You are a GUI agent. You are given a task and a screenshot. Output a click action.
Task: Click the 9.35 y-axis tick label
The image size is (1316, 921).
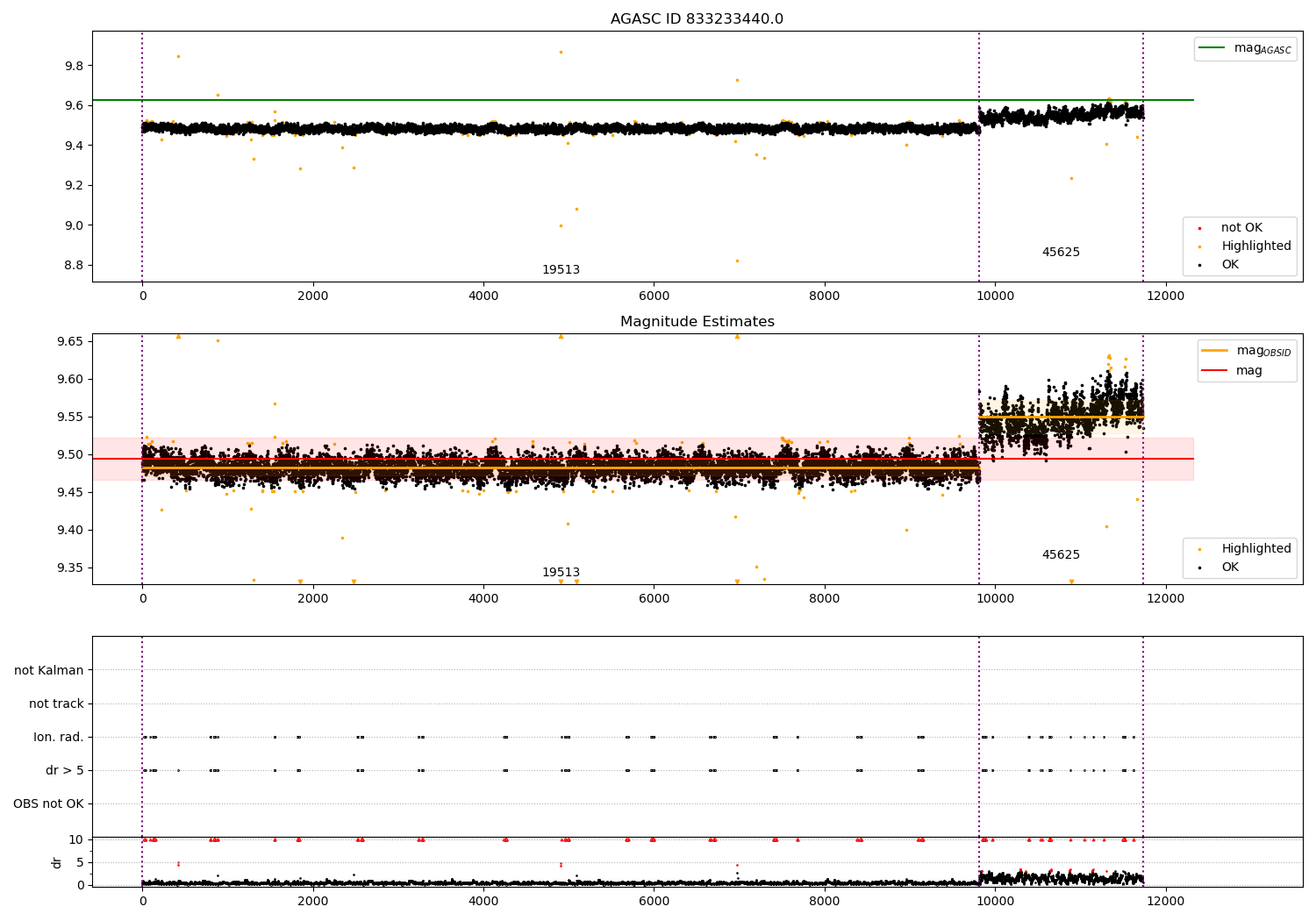(70, 568)
